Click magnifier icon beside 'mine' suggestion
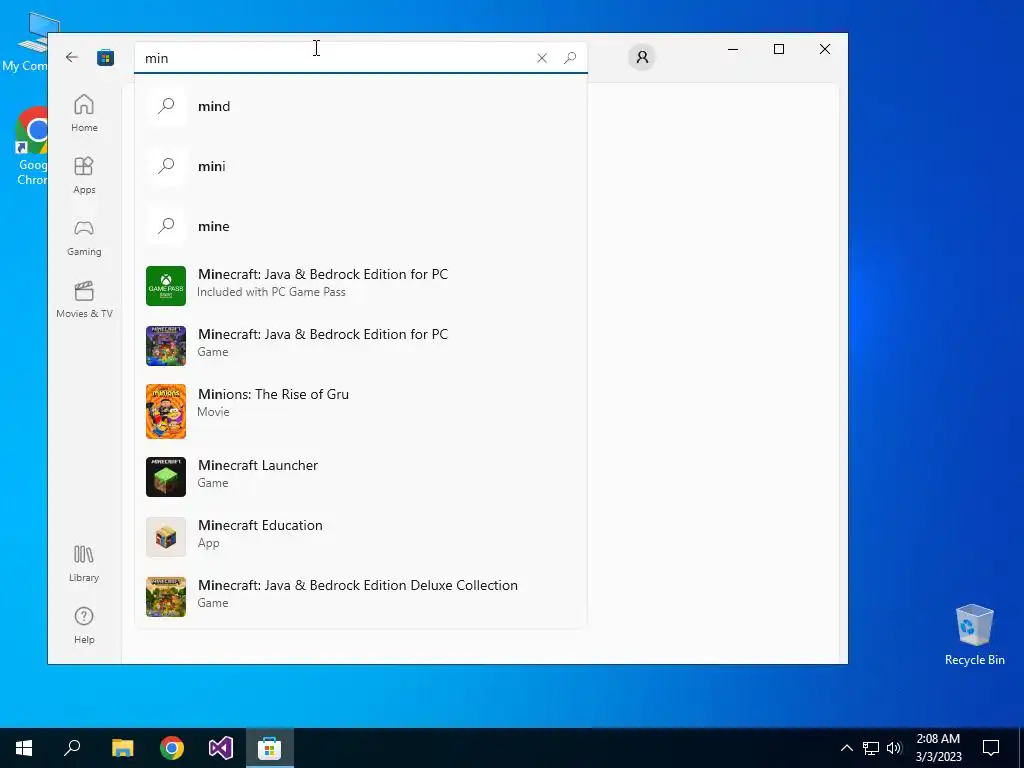1024x768 pixels. click(166, 226)
